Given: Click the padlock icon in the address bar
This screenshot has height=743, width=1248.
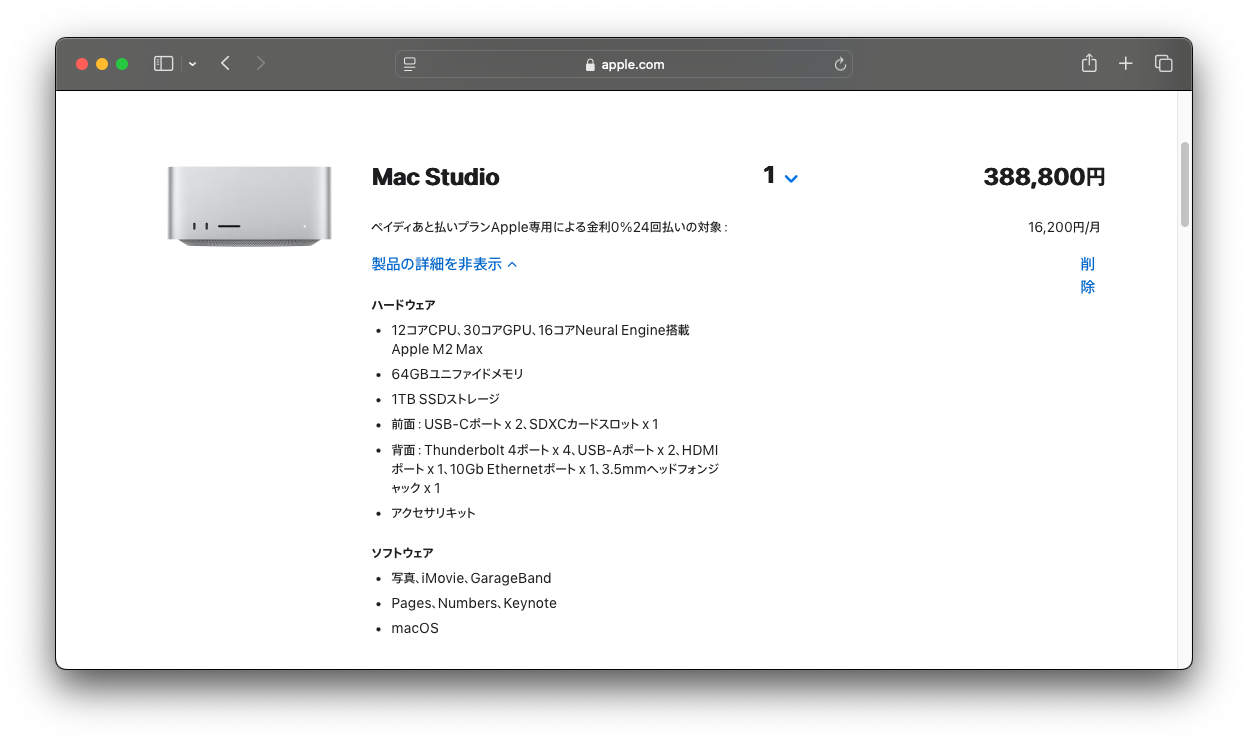Looking at the screenshot, I should [590, 65].
